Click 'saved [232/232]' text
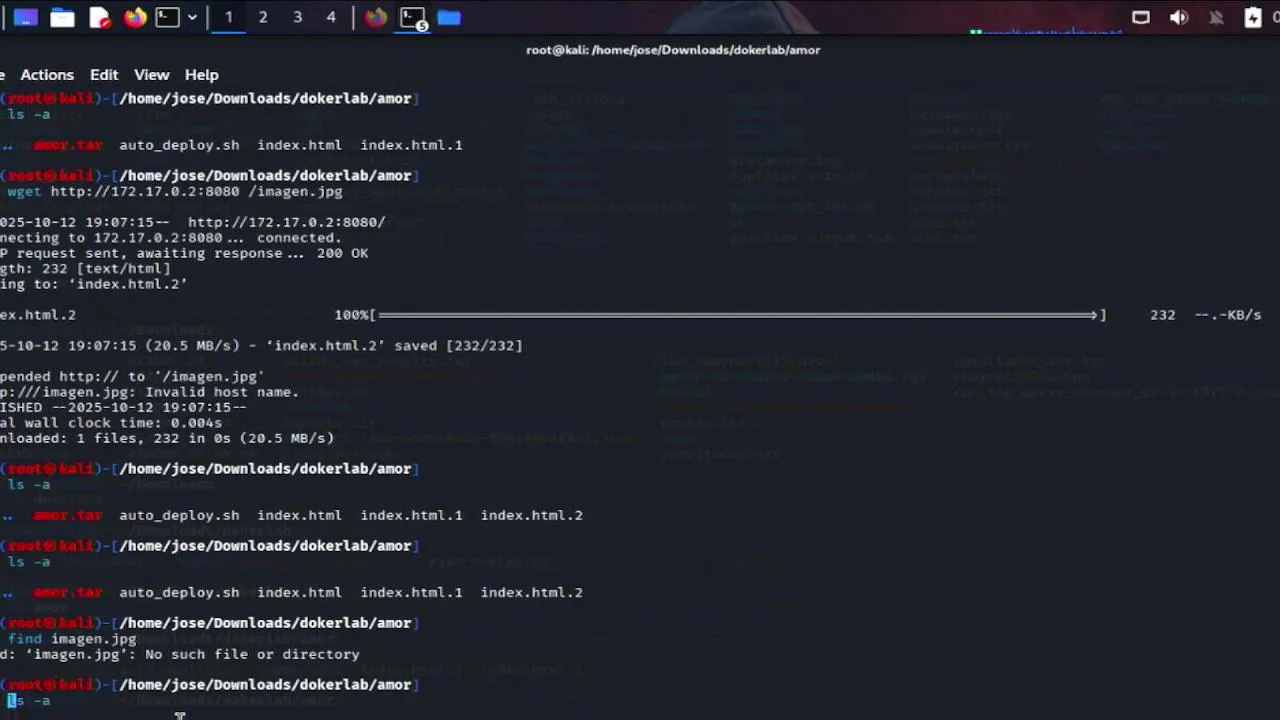1280x720 pixels. pos(458,346)
